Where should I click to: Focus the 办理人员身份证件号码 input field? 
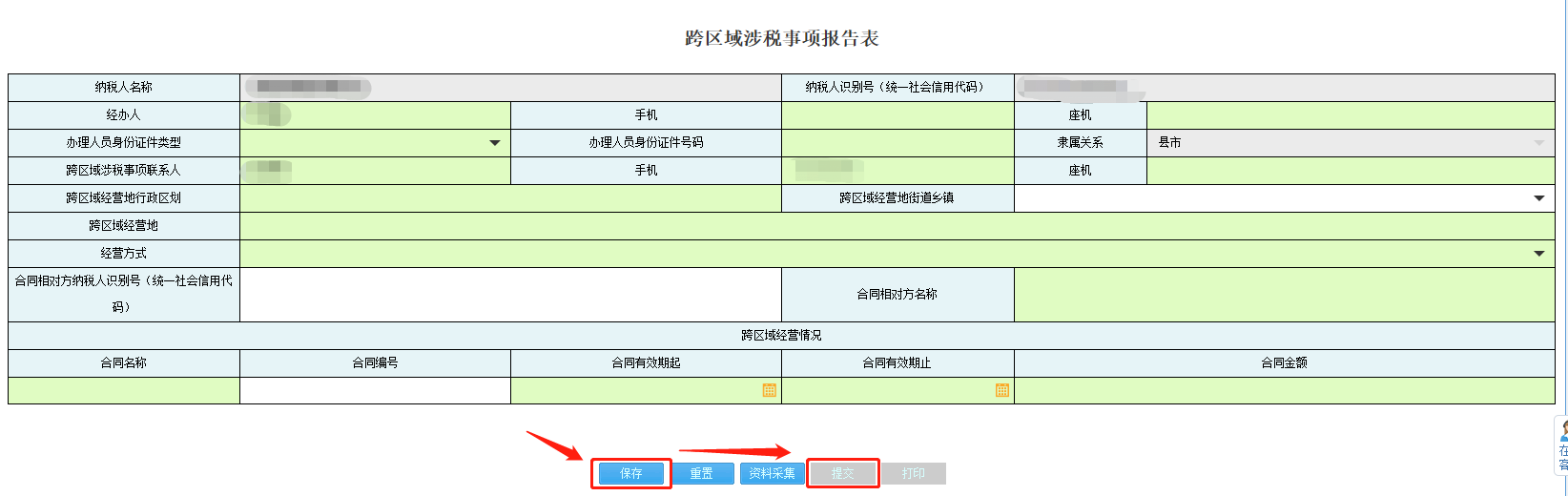897,143
